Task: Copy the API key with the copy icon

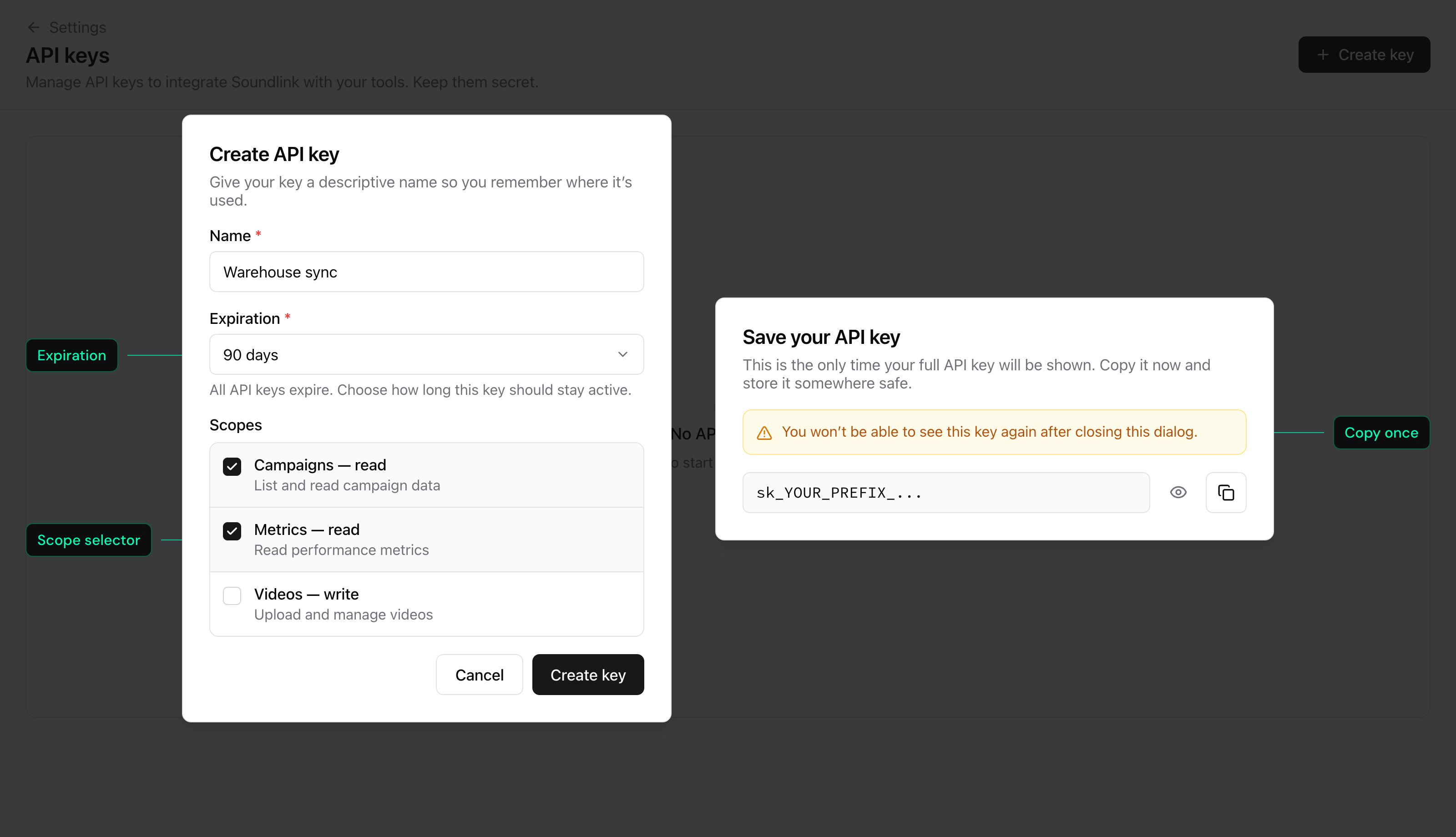Action: [x=1225, y=493]
